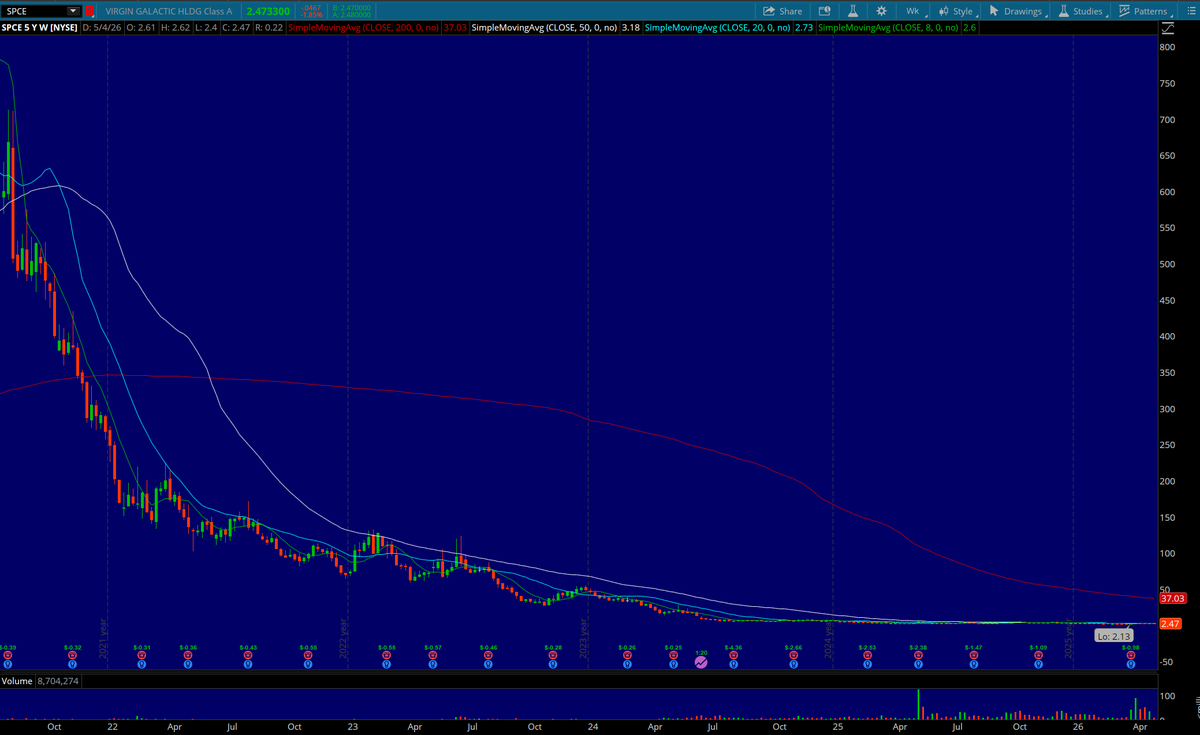The width and height of the screenshot is (1200, 735).
Task: Click the Share button
Action: pos(783,11)
